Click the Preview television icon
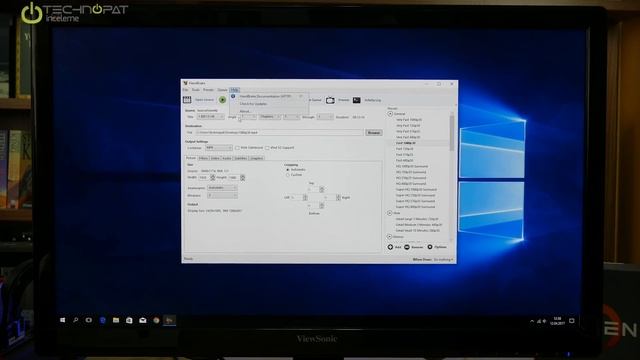 coord(330,100)
